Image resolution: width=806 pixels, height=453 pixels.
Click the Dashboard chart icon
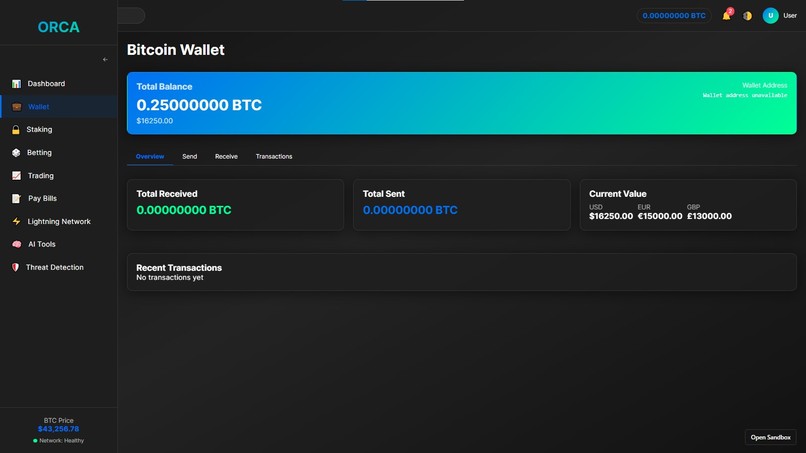[x=16, y=83]
